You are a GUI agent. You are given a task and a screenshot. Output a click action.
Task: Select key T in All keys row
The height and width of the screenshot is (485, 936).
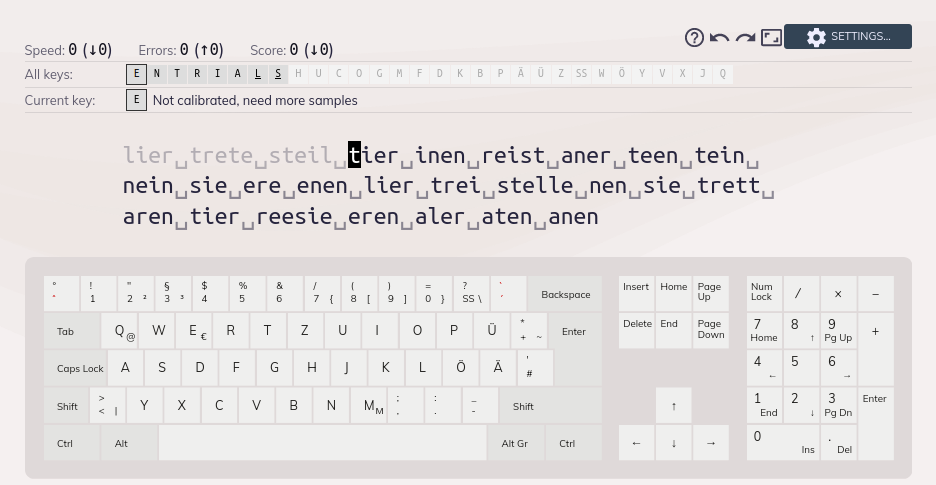point(177,74)
